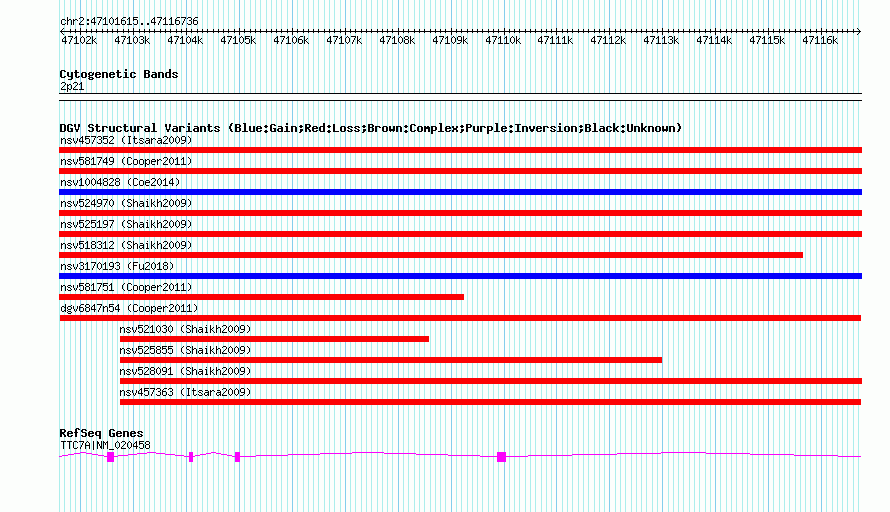Click the 47113k ruler tick label

click(661, 40)
